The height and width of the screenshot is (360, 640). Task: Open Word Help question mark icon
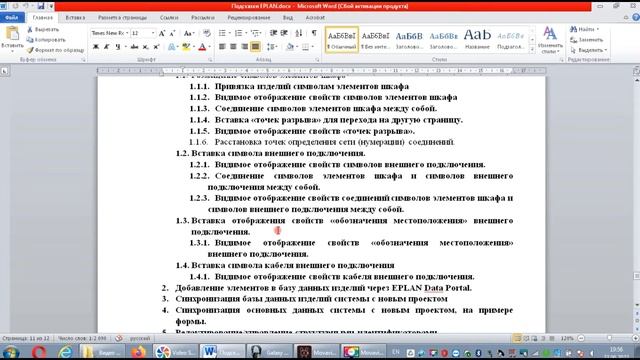(x=636, y=17)
